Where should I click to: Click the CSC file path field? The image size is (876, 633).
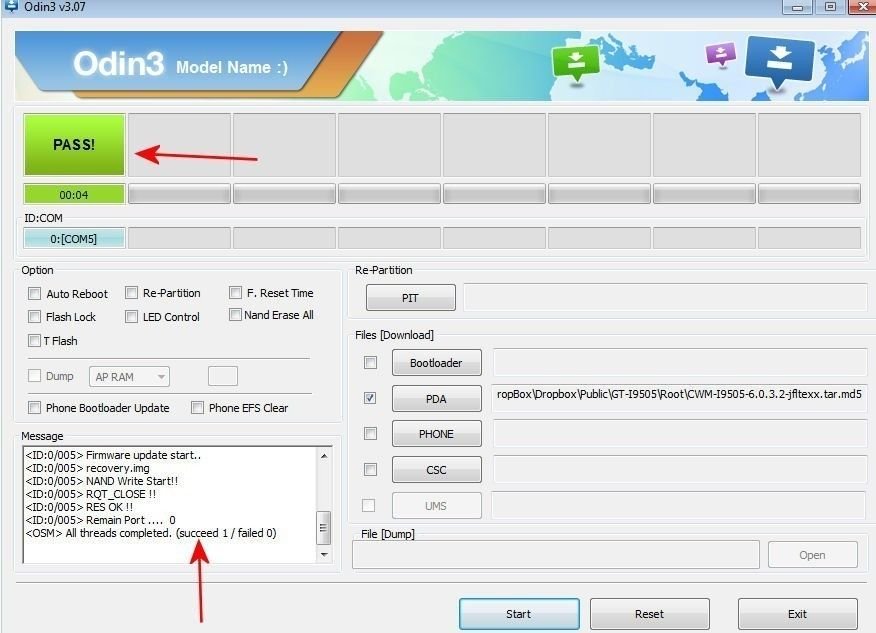tap(680, 469)
